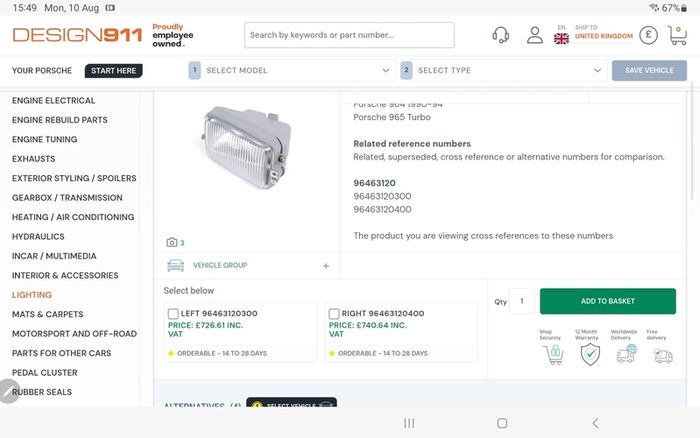The width and height of the screenshot is (700, 438).
Task: Open the Incar / Multimedia category
Action: [x=54, y=256]
